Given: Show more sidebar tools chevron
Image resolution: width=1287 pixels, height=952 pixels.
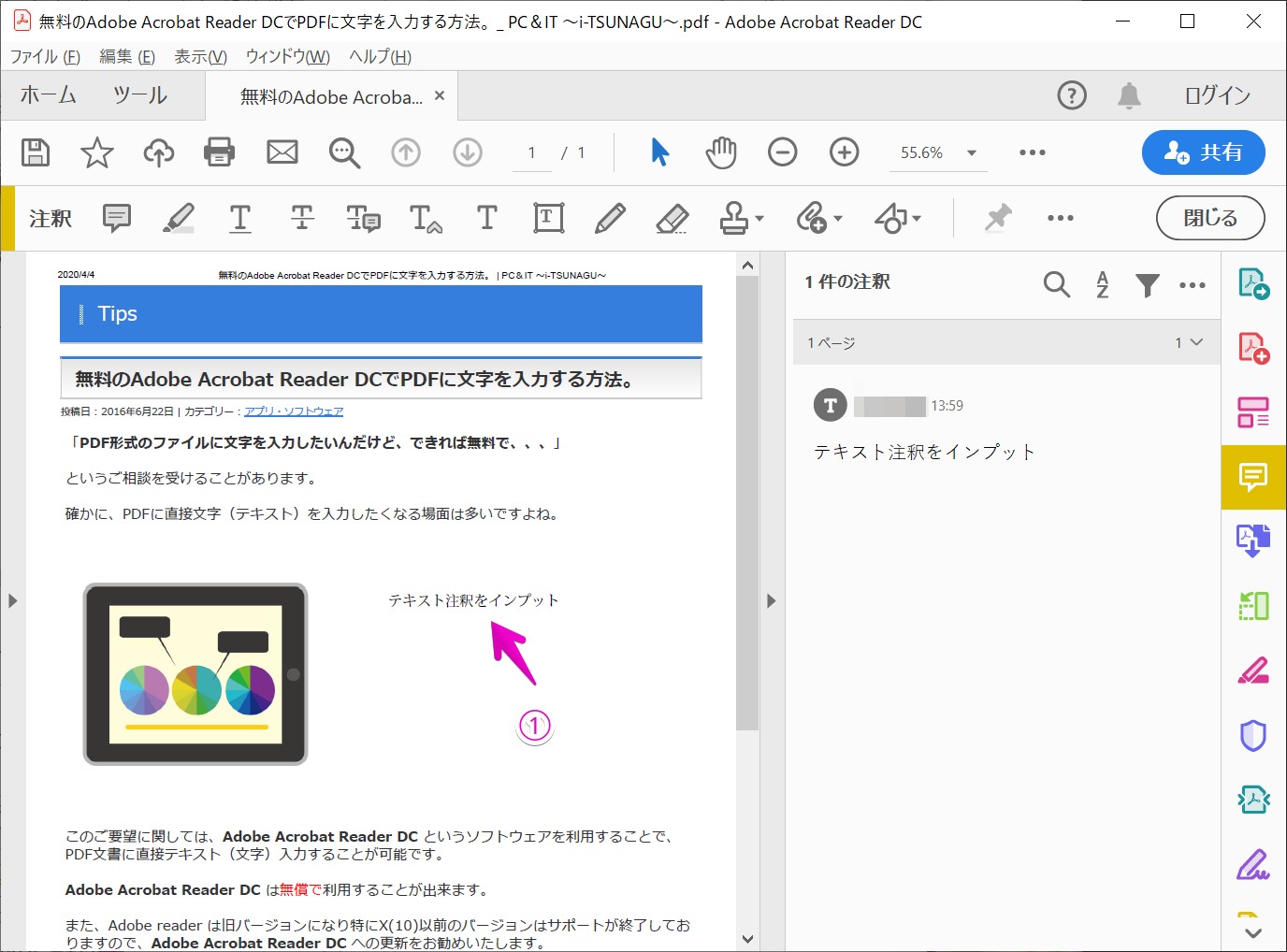Looking at the screenshot, I should pos(1253,932).
